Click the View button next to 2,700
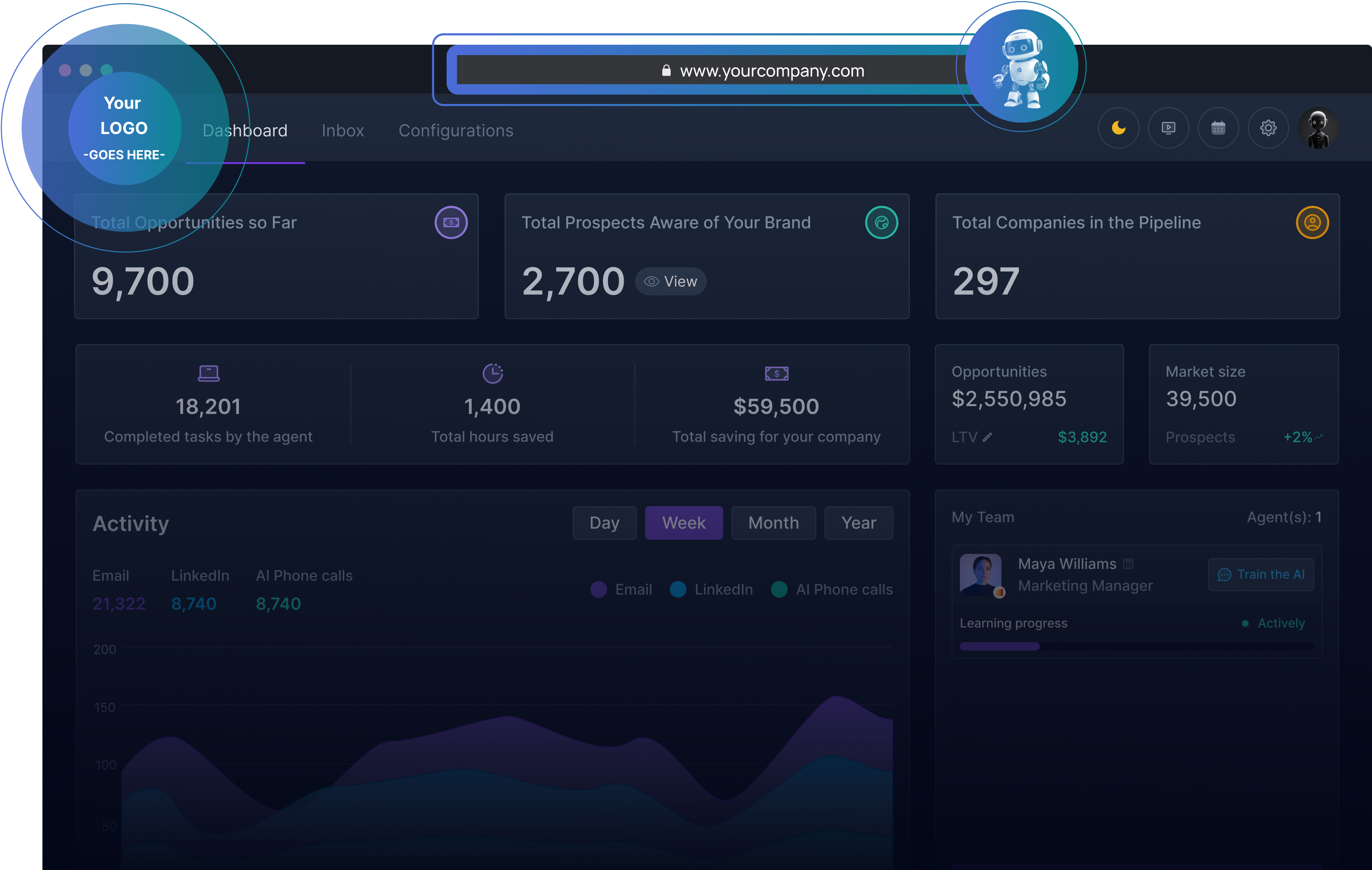This screenshot has width=1372, height=870. tap(671, 281)
